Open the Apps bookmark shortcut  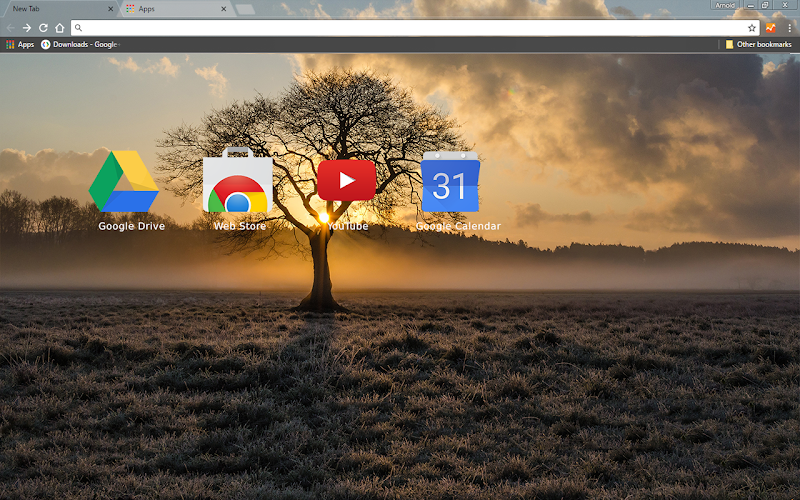tap(20, 44)
